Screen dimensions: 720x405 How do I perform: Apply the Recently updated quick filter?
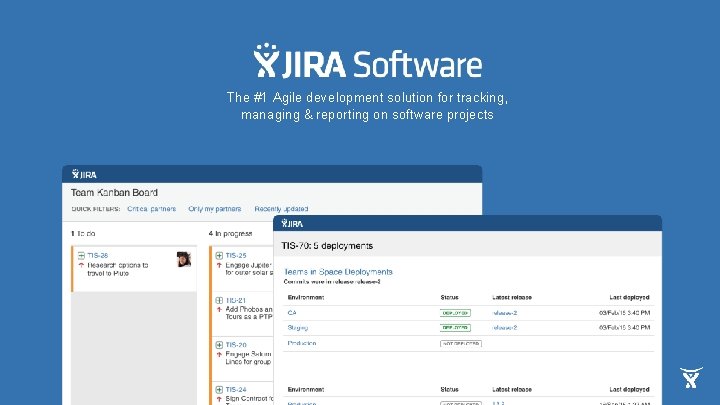click(281, 209)
